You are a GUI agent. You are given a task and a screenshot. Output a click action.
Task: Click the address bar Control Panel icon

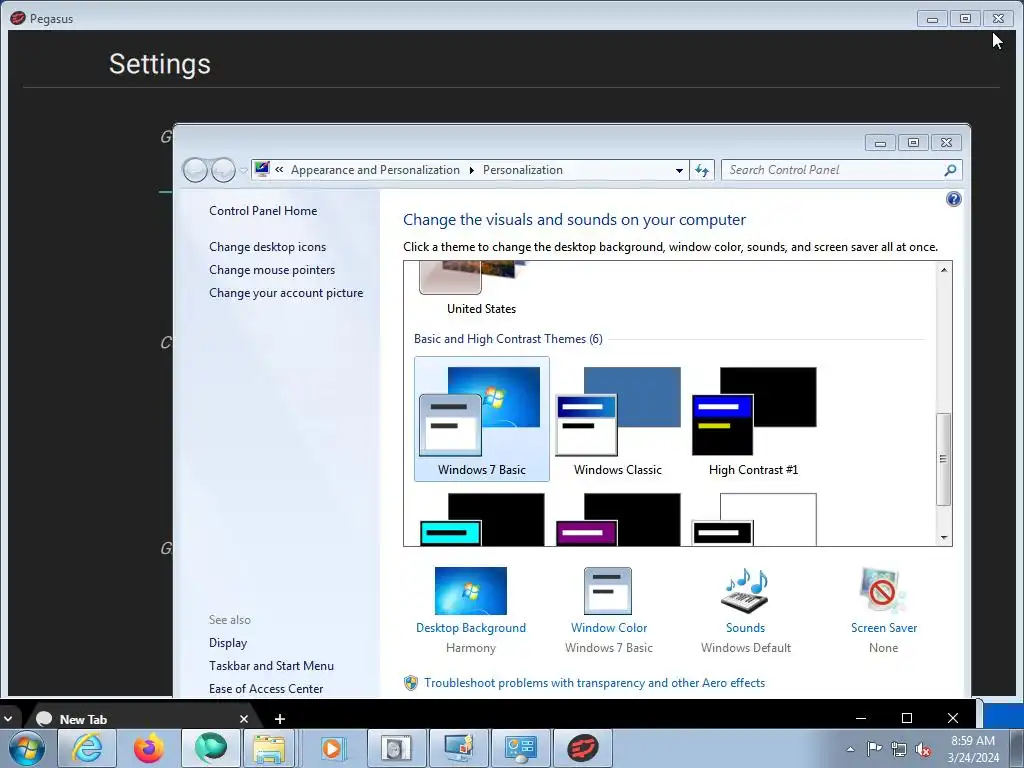[262, 169]
